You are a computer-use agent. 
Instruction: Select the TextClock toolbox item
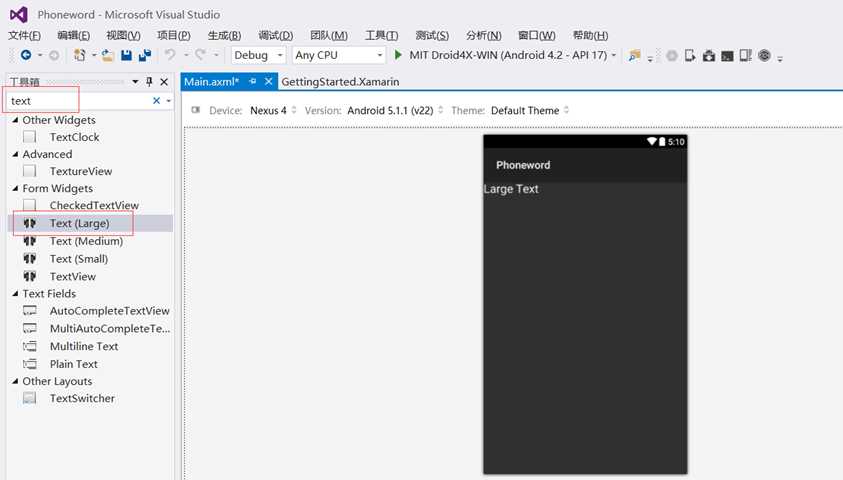point(75,137)
